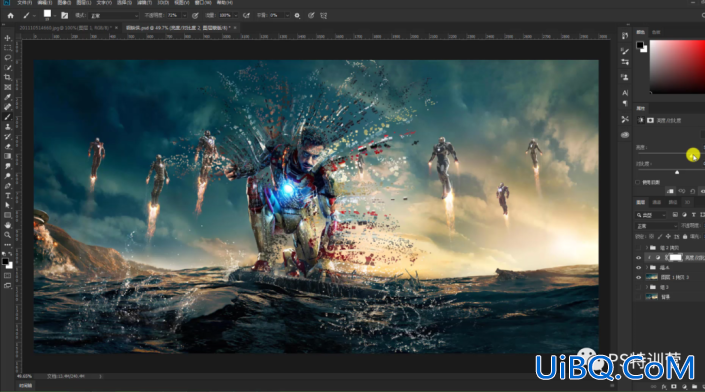Show the 组 2 拷贝 group layer

[638, 248]
